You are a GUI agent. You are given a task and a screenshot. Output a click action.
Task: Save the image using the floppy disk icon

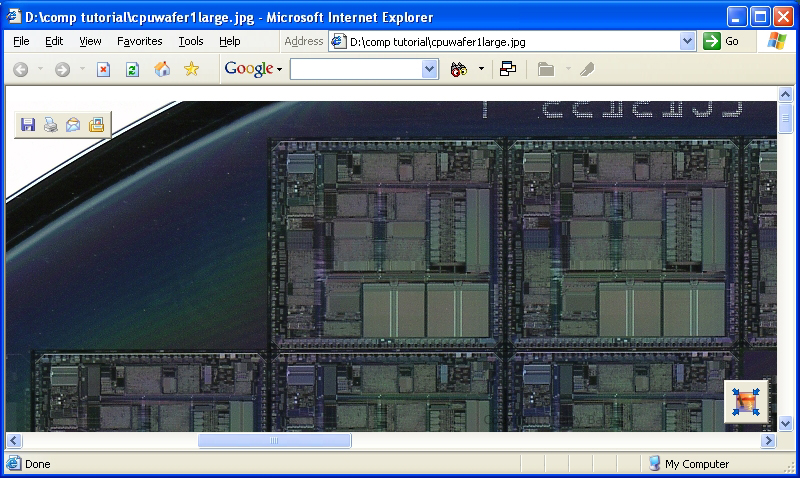tap(28, 124)
